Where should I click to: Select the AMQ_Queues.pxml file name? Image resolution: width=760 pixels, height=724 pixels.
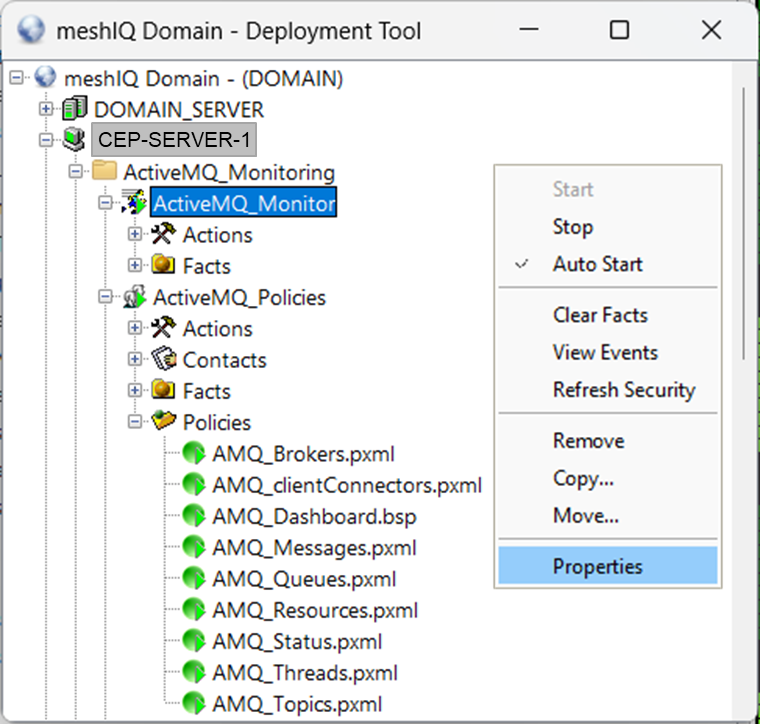tap(304, 579)
